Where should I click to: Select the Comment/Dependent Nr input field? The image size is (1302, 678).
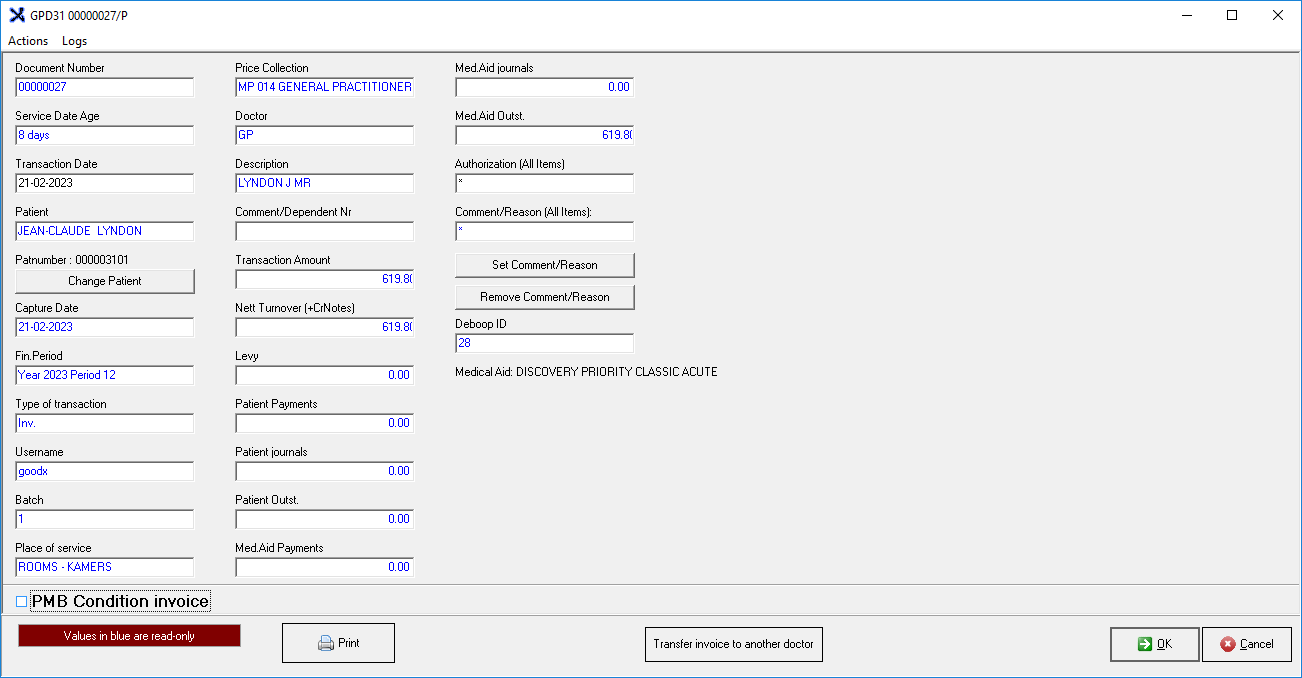(x=324, y=231)
